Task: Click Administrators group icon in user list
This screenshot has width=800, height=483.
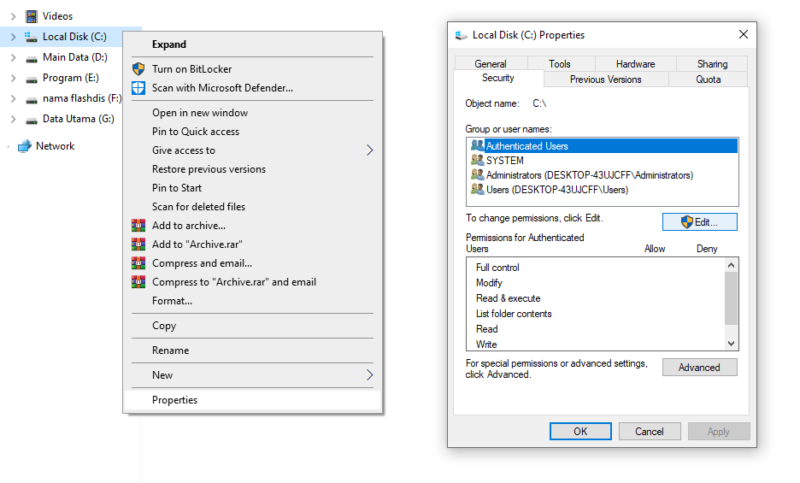Action: [x=478, y=175]
